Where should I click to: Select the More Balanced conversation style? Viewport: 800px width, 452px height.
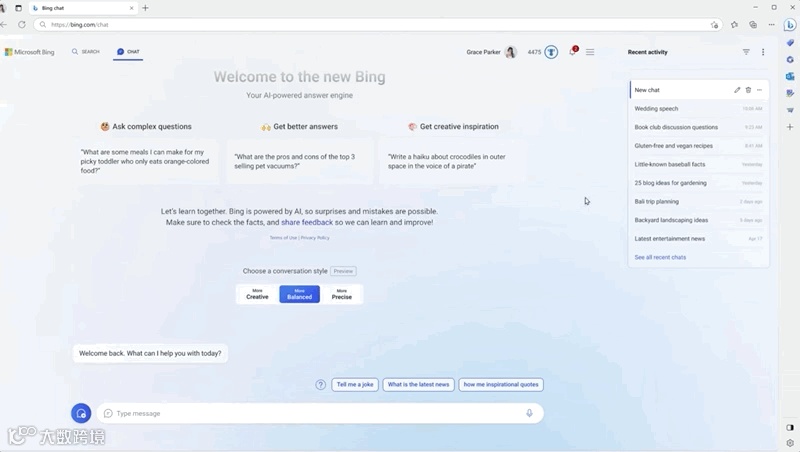pos(299,294)
